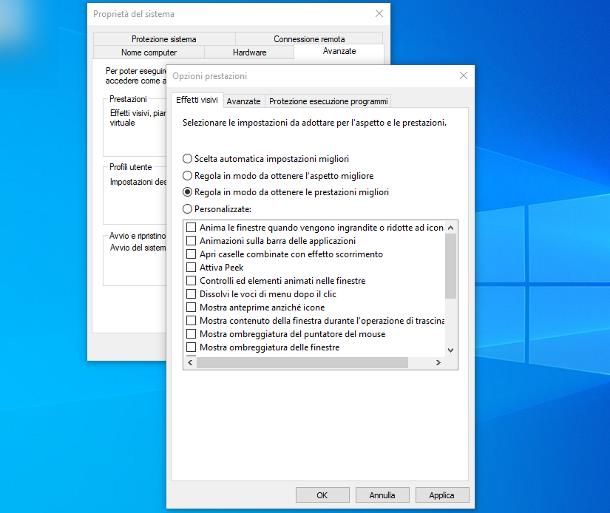610x513 pixels.
Task: Select 'Scelta automatica impostazioni migliori' radio button
Action: coord(188,159)
